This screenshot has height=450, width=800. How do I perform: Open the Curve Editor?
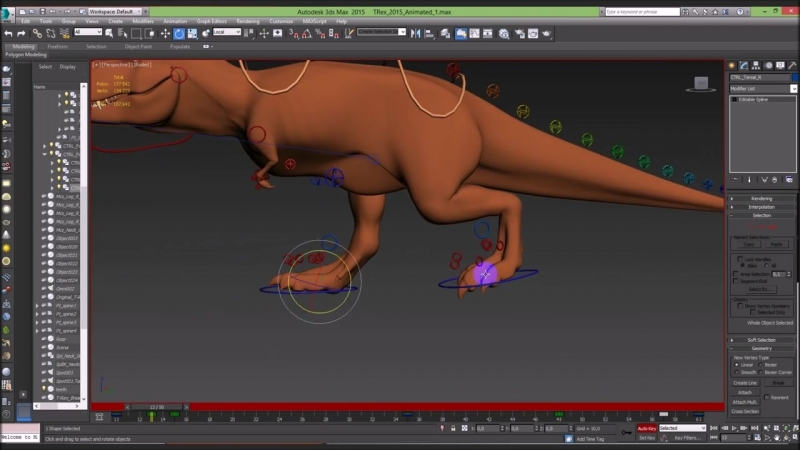(x=474, y=34)
